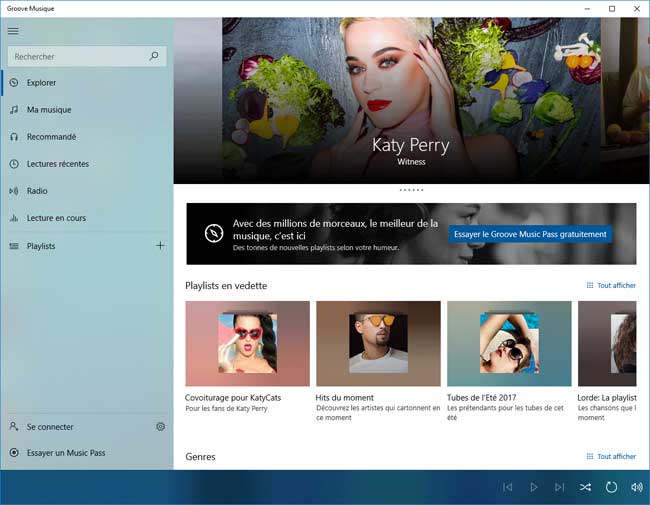Viewport: 650px width, 505px height.
Task: Focus the Rechercher search field
Action: 87,56
